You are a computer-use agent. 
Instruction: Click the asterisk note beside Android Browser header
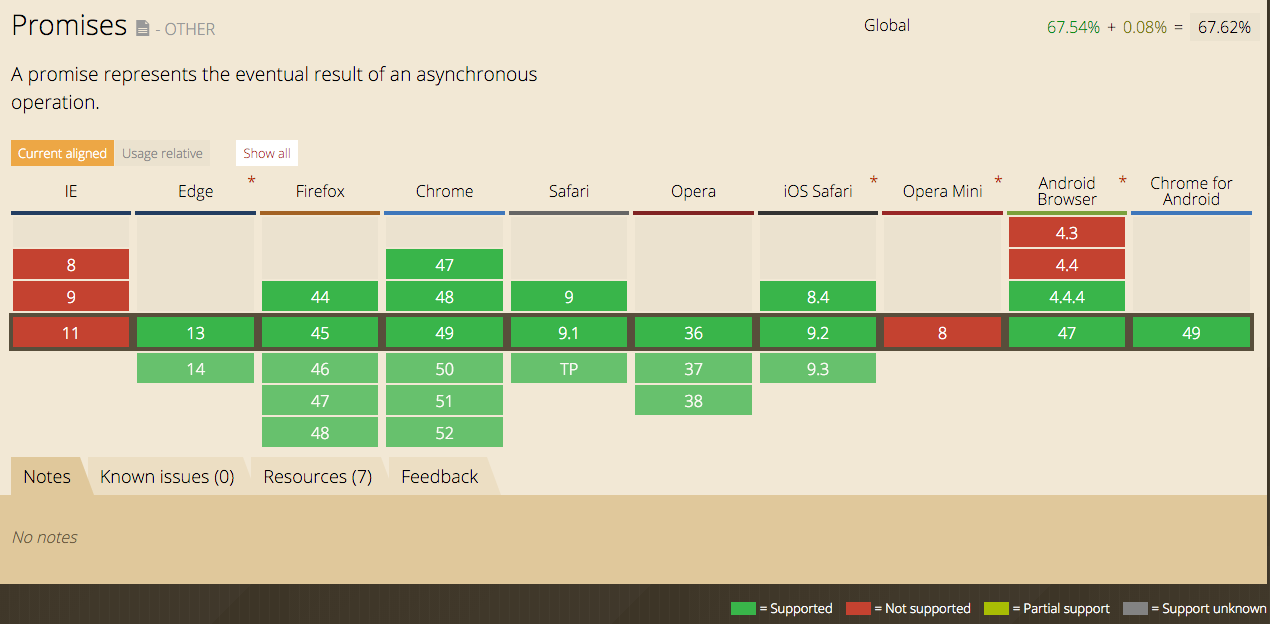1122,182
